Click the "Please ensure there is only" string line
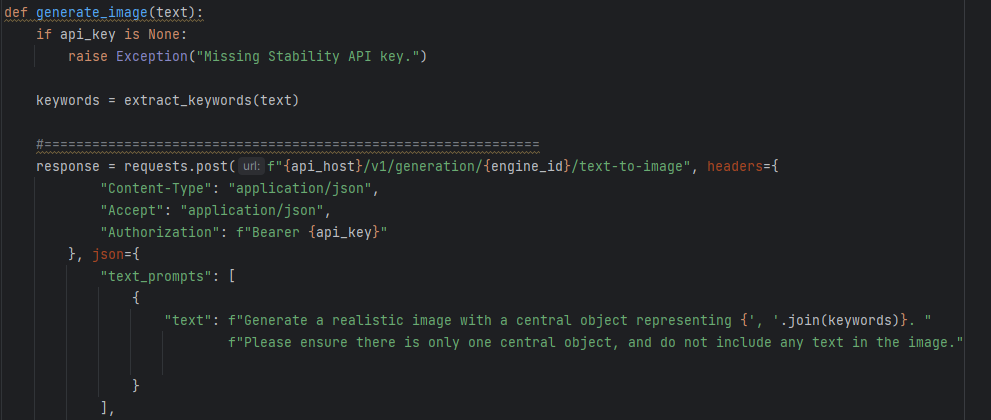Viewport: 991px width, 420px height. coord(595,342)
